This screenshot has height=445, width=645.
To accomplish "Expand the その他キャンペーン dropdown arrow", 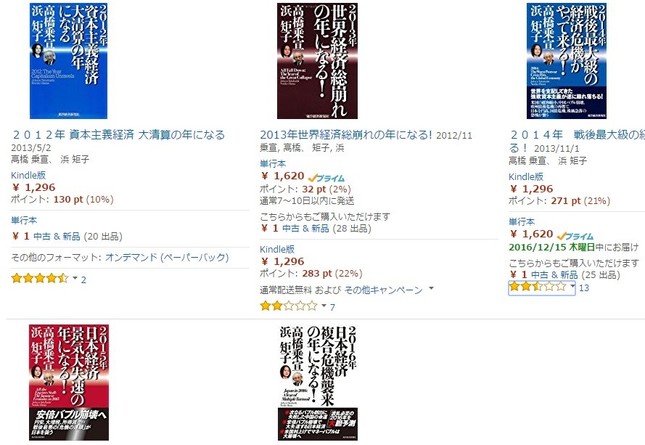I will 431,288.
